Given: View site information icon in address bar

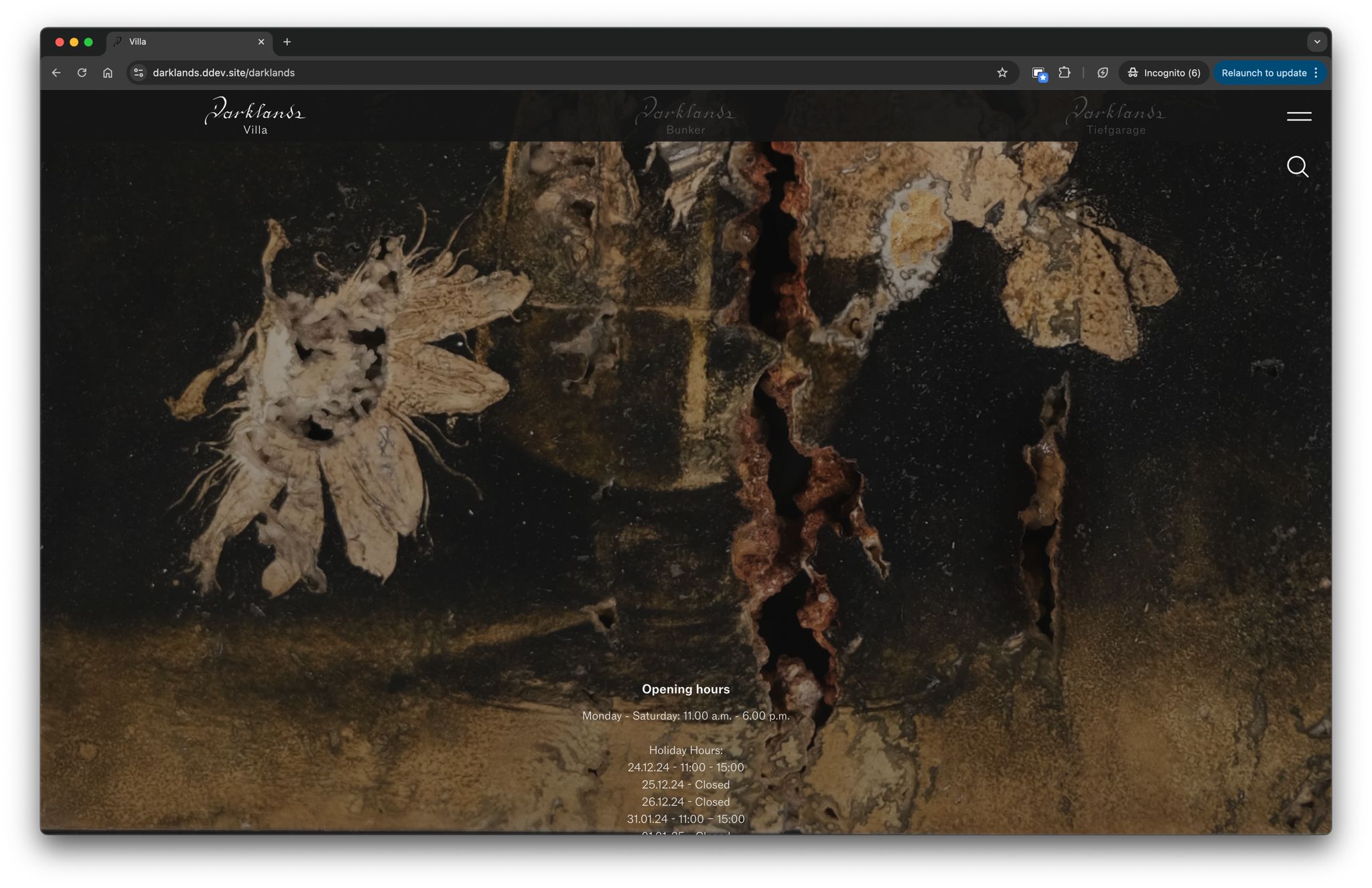Looking at the screenshot, I should pos(139,73).
